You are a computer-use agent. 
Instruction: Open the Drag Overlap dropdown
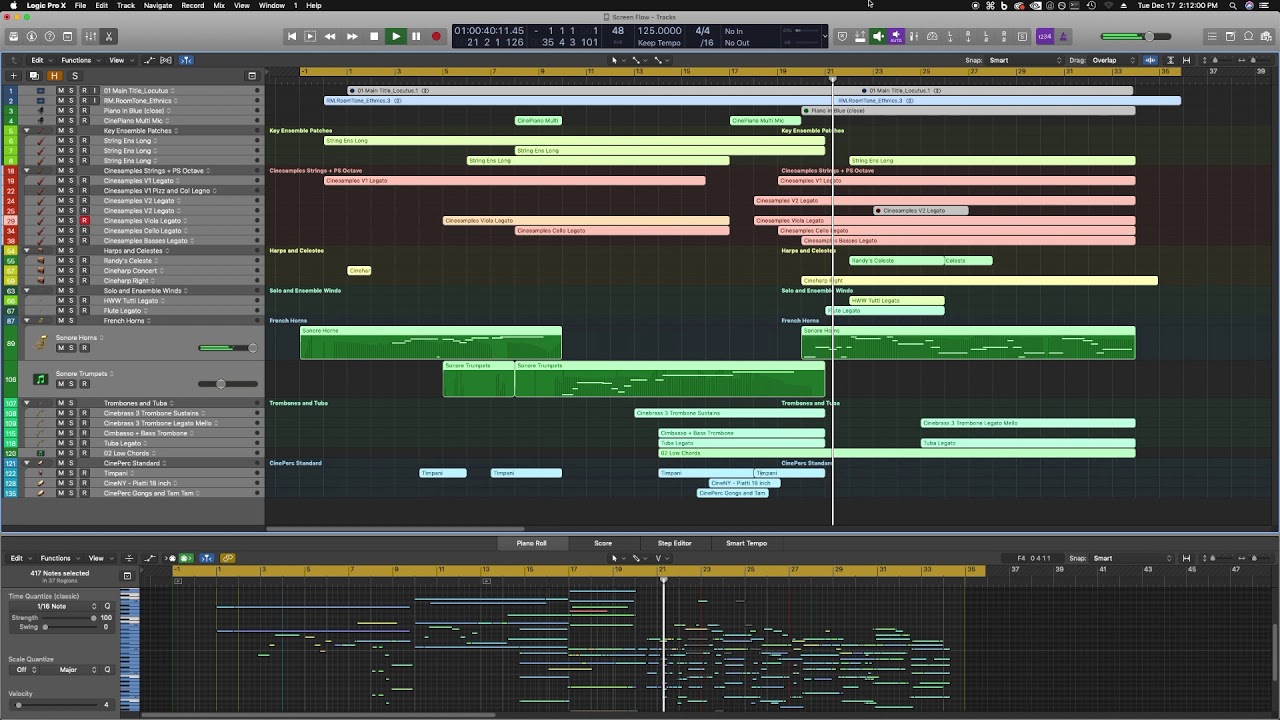[x=1111, y=60]
